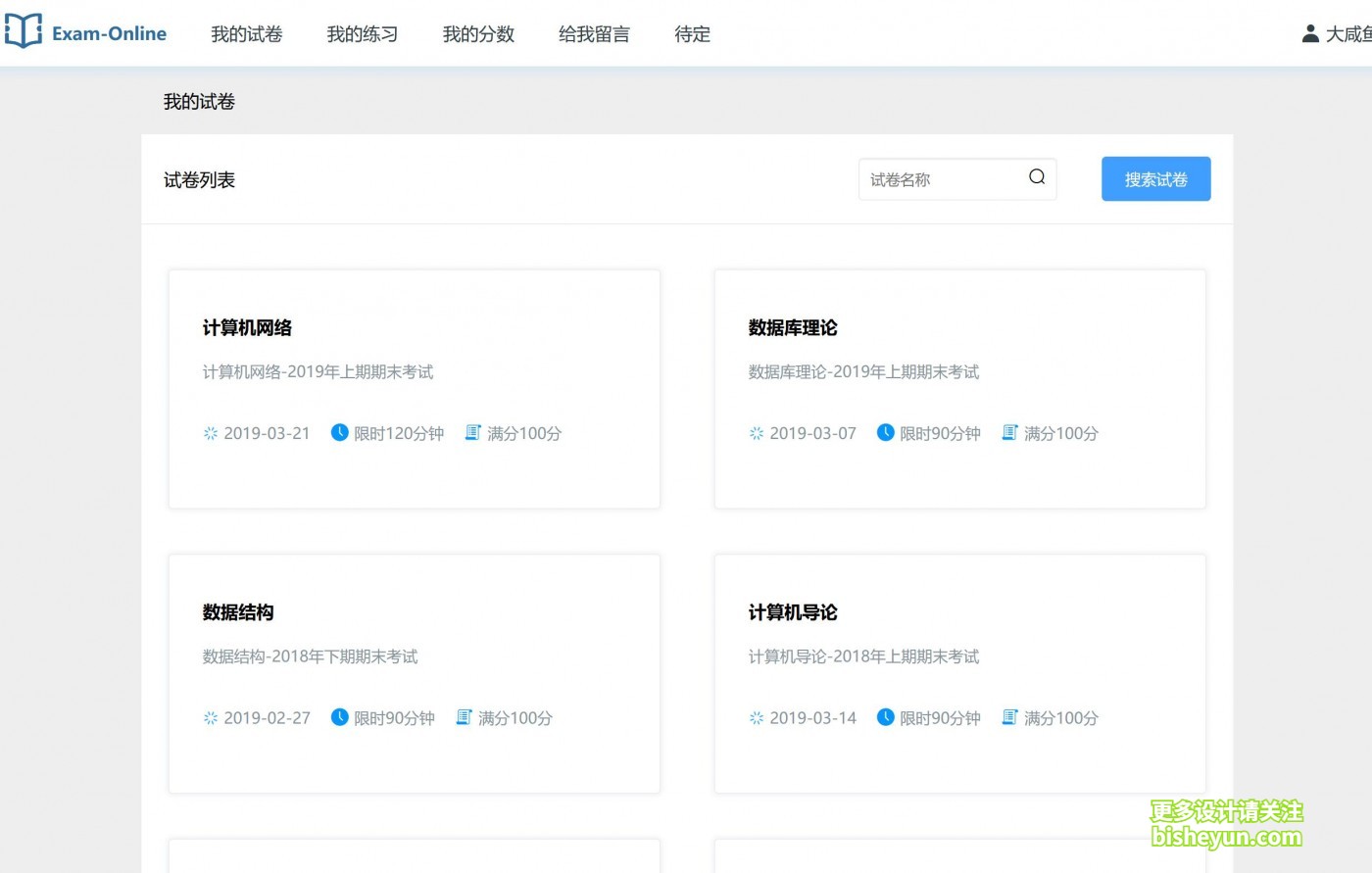Open the 计算机网络 exam card
1372x873 pixels.
pyautogui.click(x=414, y=389)
